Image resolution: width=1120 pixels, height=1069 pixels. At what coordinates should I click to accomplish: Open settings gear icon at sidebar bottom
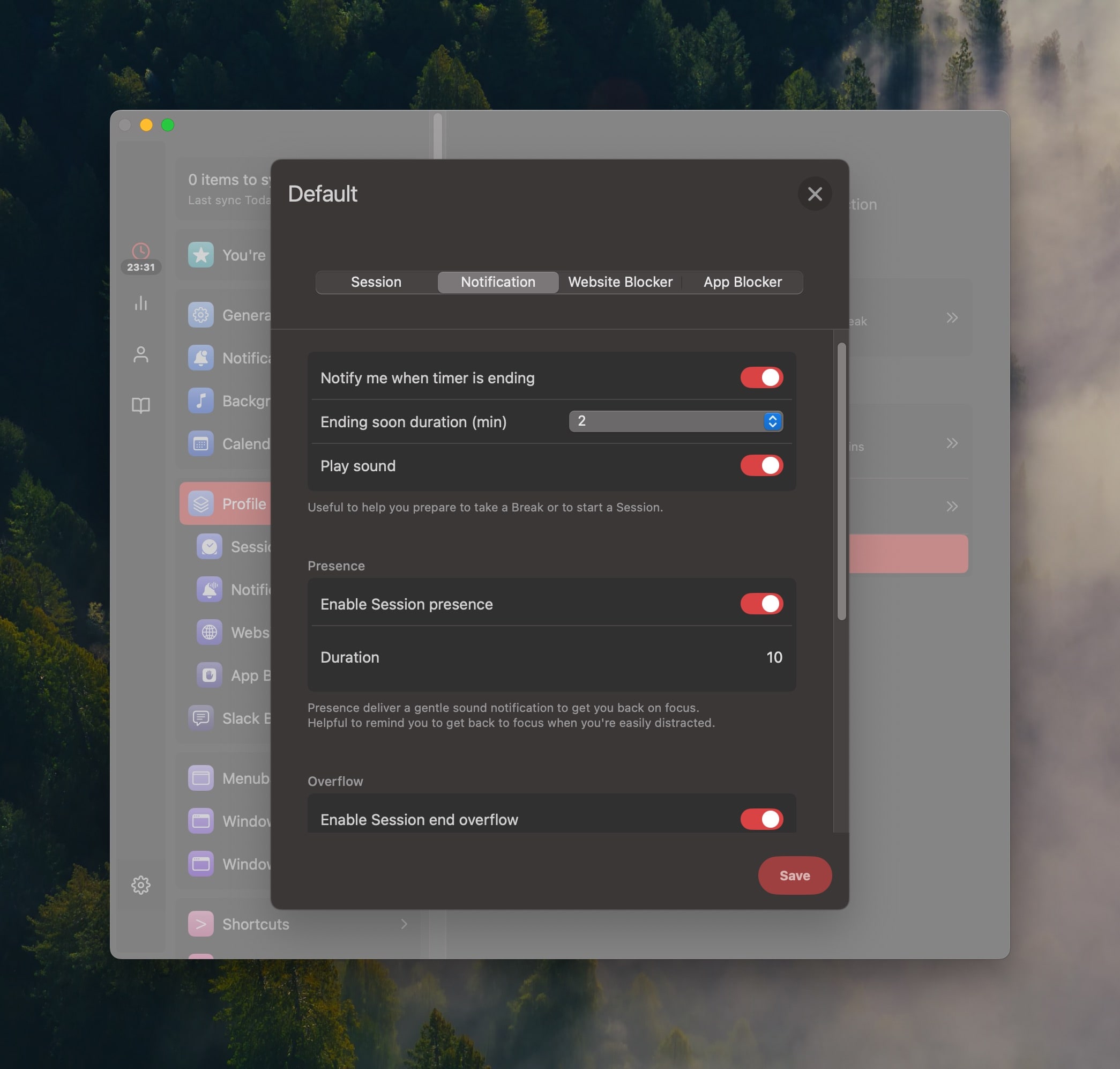point(141,885)
